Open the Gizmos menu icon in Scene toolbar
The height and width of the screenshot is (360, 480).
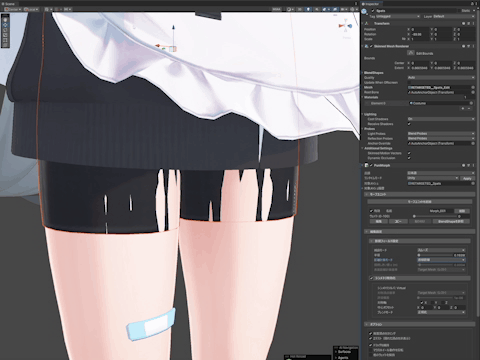[353, 9]
